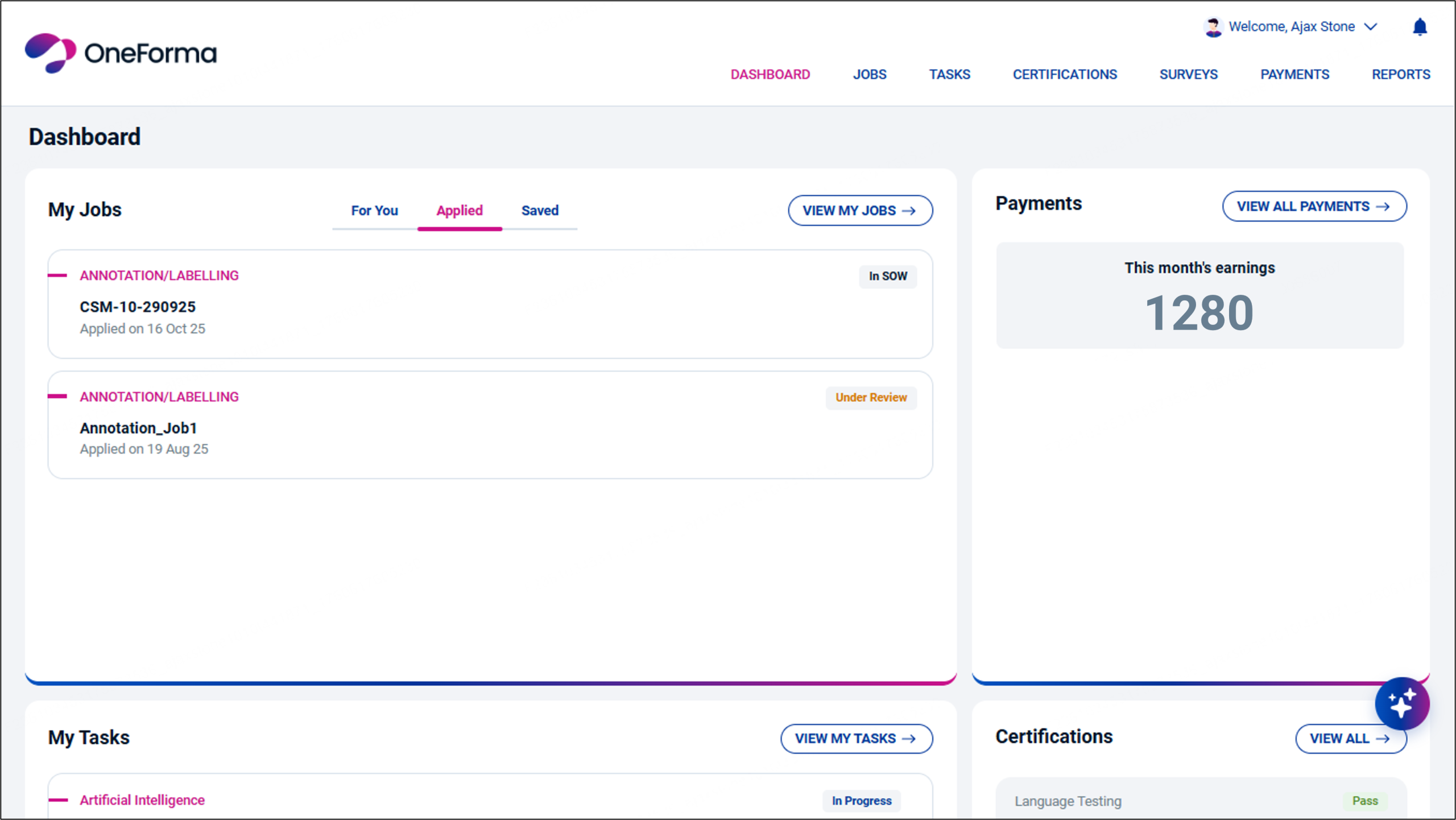Click View My Jobs button
1456x820 pixels.
click(859, 211)
